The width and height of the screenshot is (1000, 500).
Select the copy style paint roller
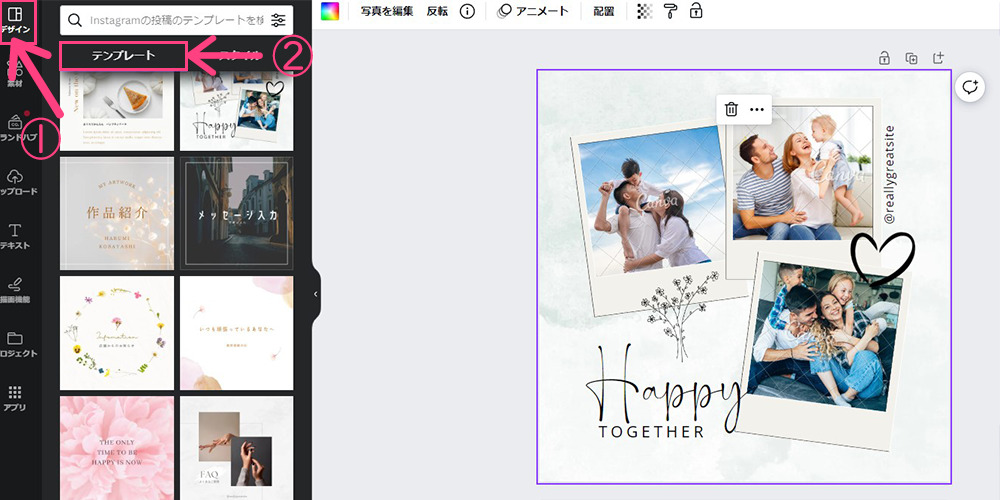[670, 11]
